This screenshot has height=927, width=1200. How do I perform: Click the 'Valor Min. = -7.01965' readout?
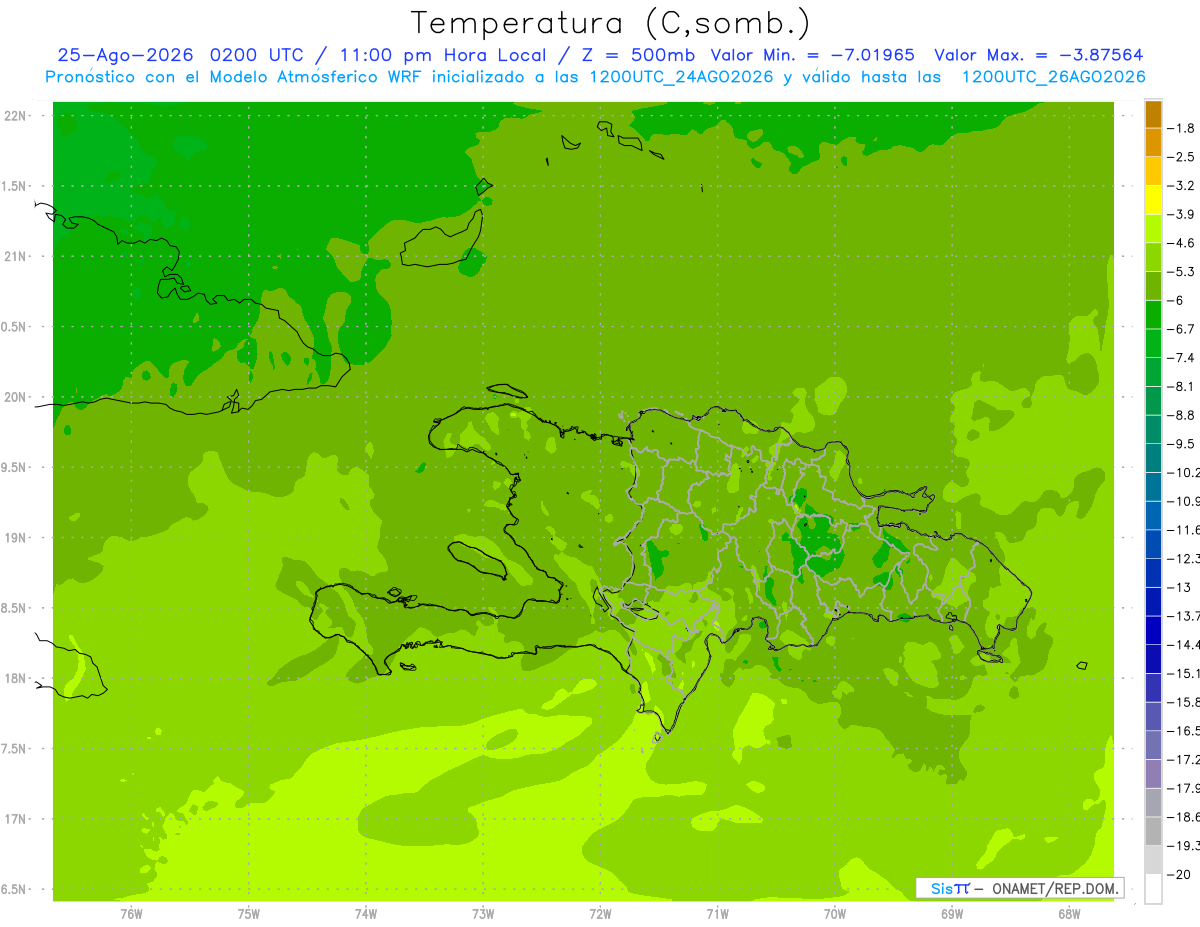click(x=812, y=55)
